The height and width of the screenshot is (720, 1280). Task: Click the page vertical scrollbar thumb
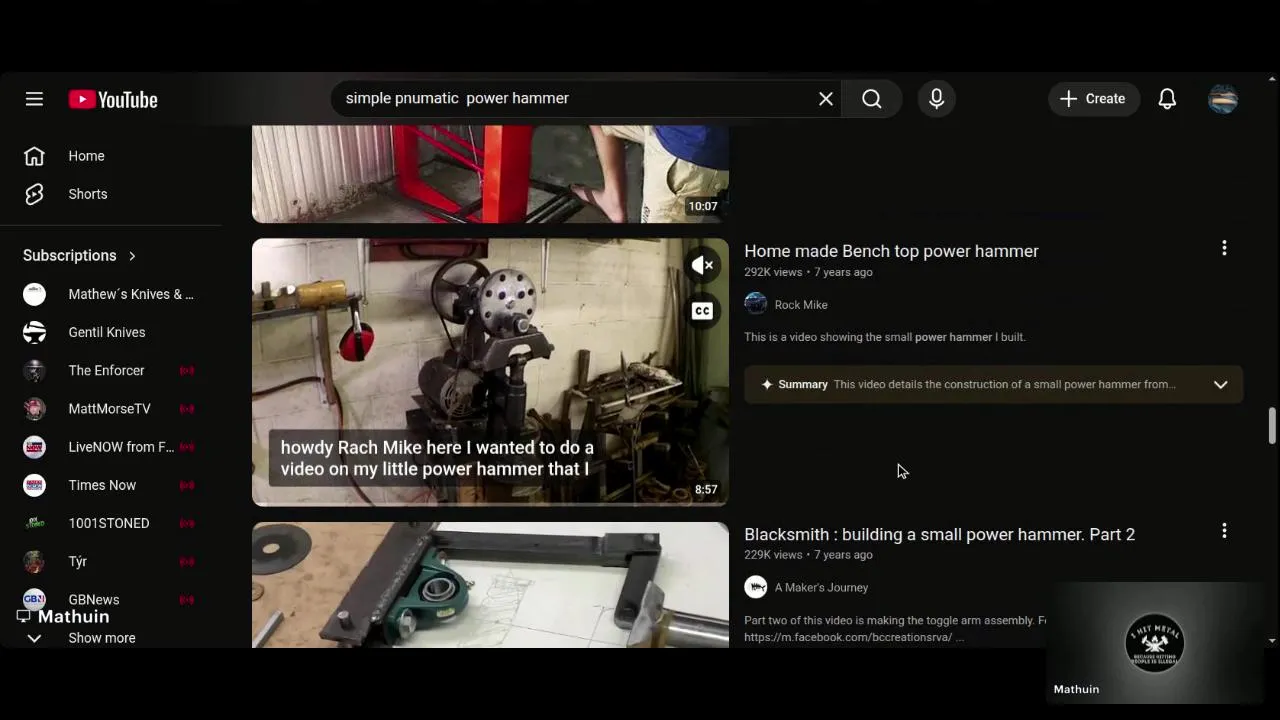coord(1272,425)
